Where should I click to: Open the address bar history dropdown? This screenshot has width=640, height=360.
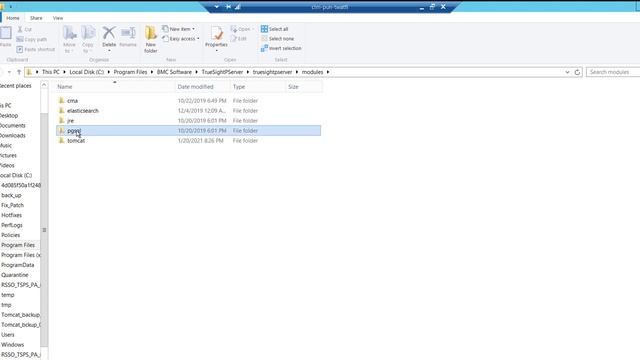pyautogui.click(x=567, y=72)
